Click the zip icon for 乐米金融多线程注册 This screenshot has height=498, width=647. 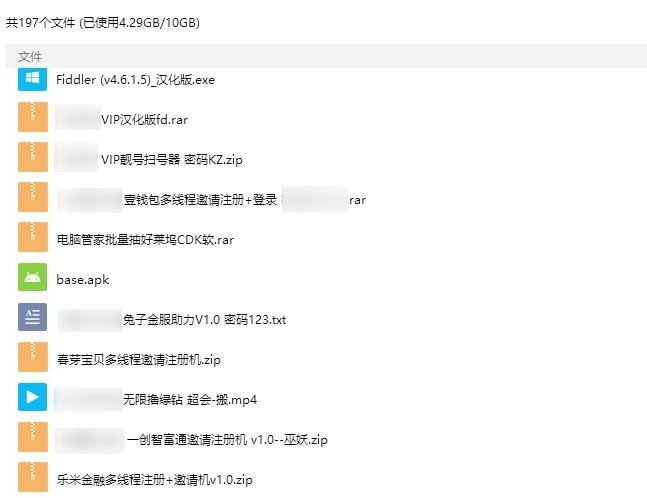[33, 477]
